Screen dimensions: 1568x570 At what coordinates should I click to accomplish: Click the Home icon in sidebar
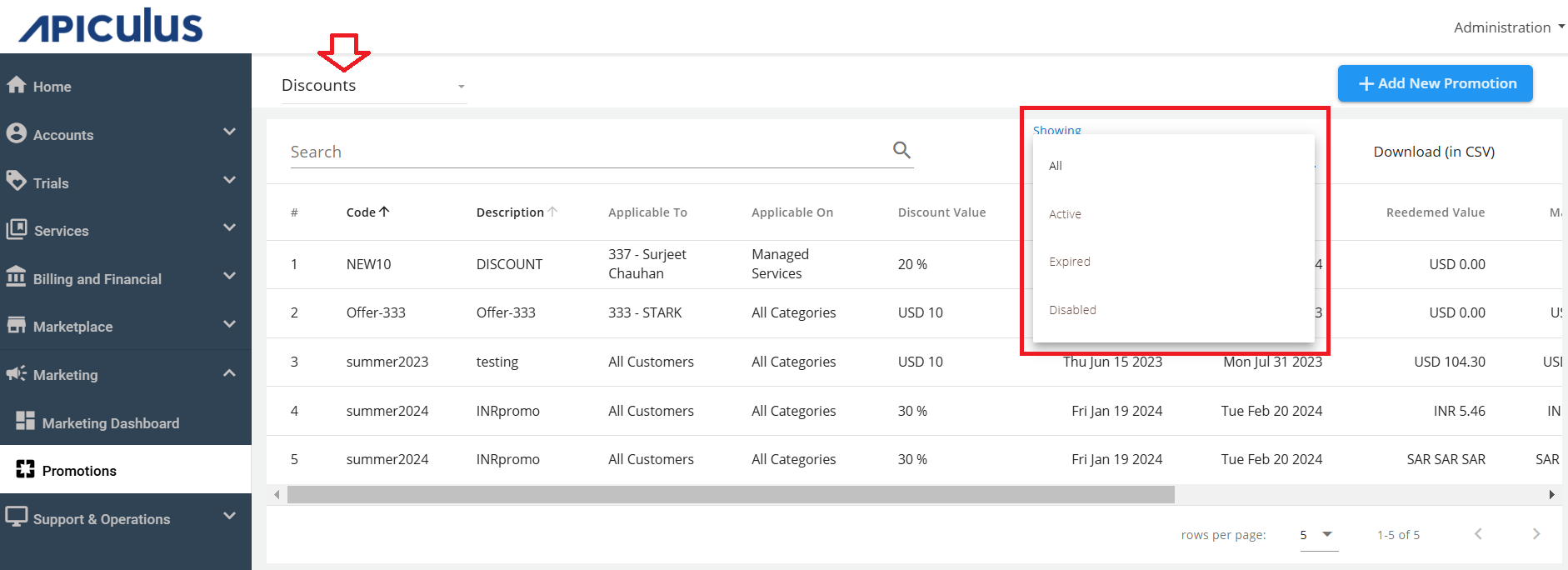tap(17, 85)
